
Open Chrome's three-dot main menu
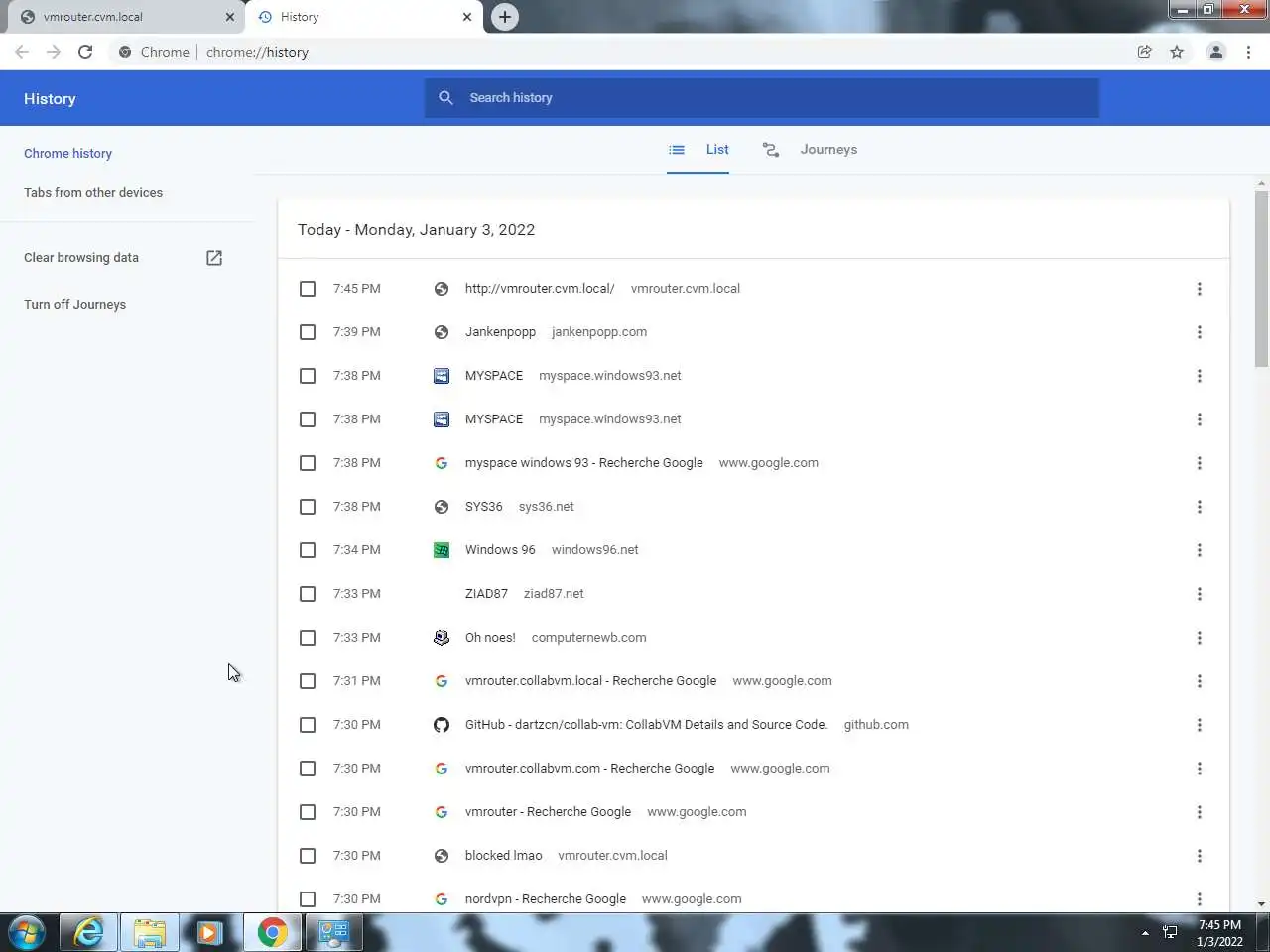(1248, 52)
